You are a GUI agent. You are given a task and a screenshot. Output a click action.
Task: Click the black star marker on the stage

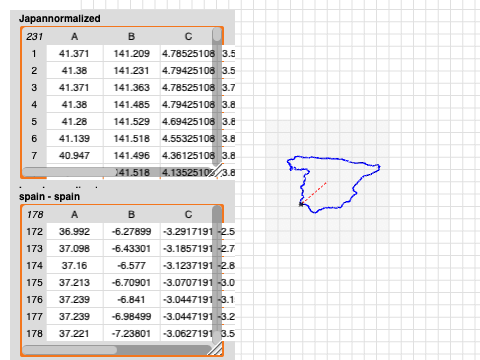(301, 204)
